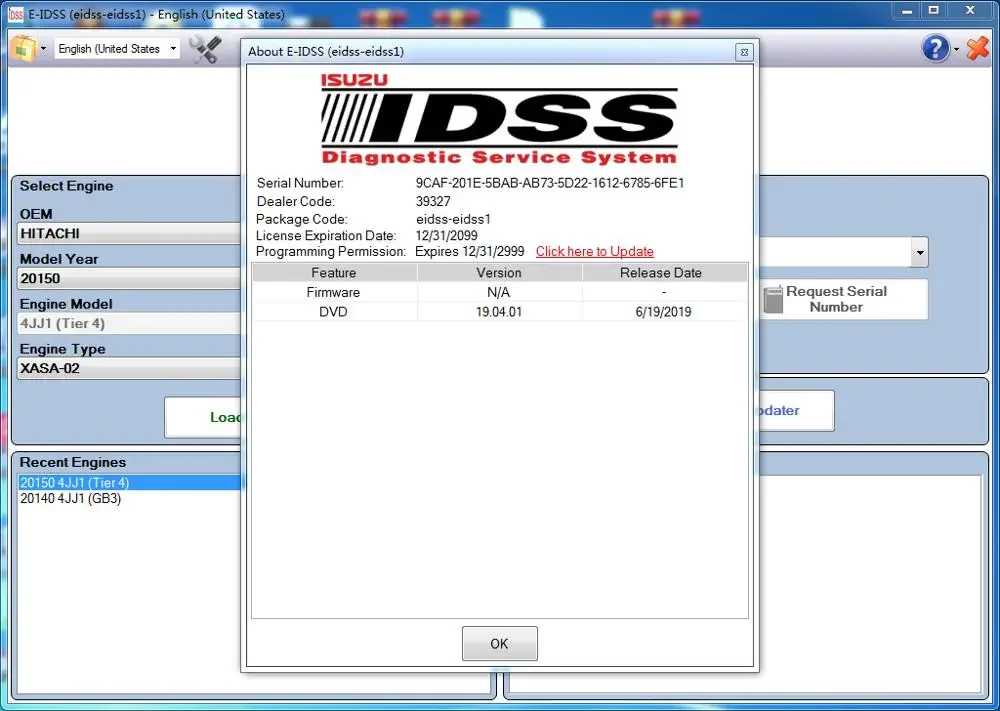Close the About dialog with its corner close box
1000x711 pixels.
click(744, 51)
